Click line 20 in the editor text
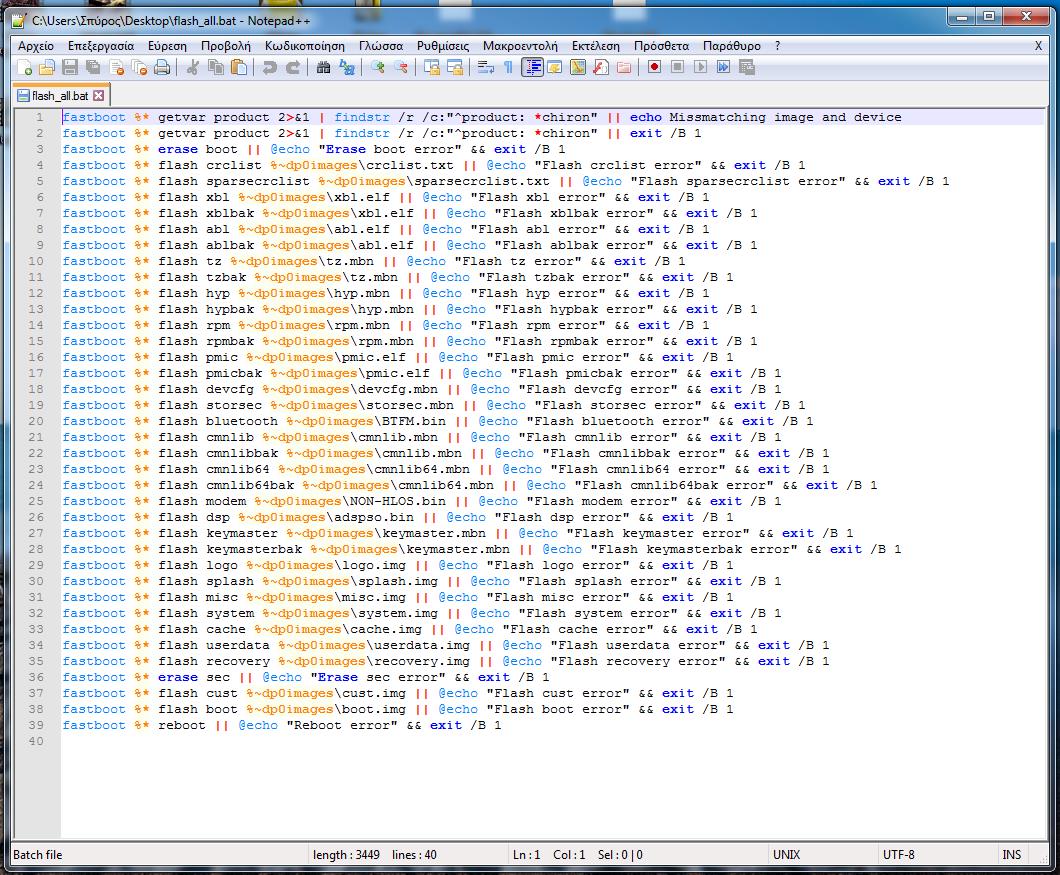This screenshot has width=1060, height=875. click(x=400, y=421)
